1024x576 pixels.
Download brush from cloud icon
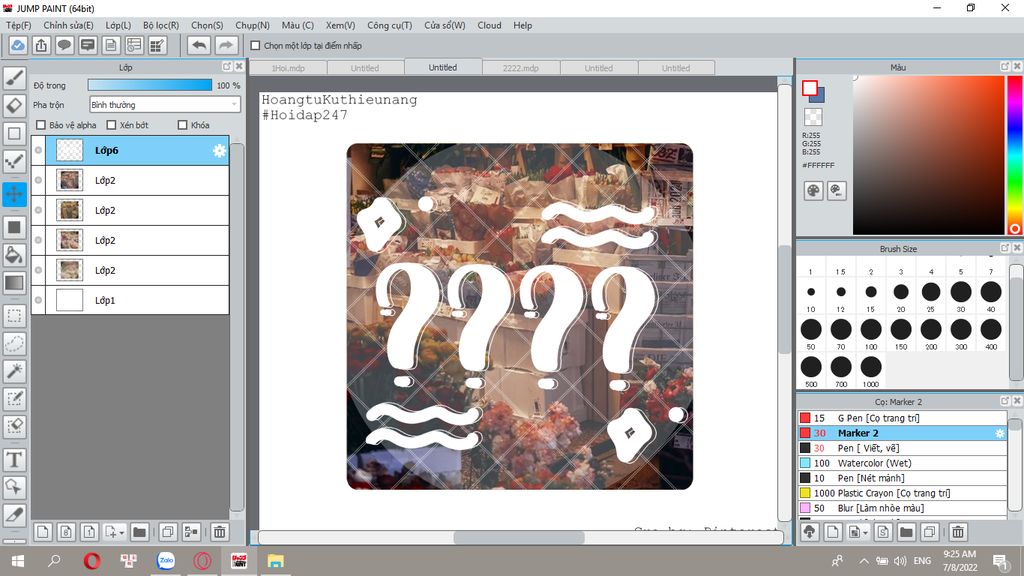point(810,532)
